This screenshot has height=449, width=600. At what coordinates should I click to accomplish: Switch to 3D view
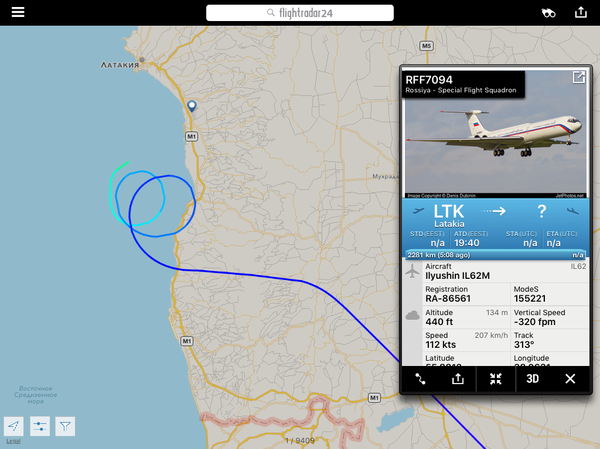pyautogui.click(x=532, y=379)
